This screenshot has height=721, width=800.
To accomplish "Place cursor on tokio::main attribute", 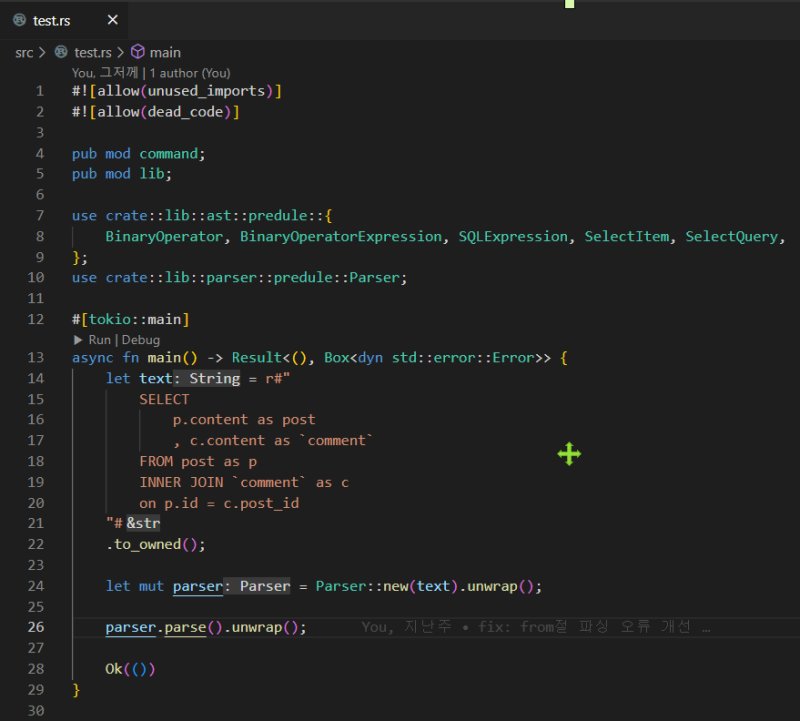I will coord(135,319).
